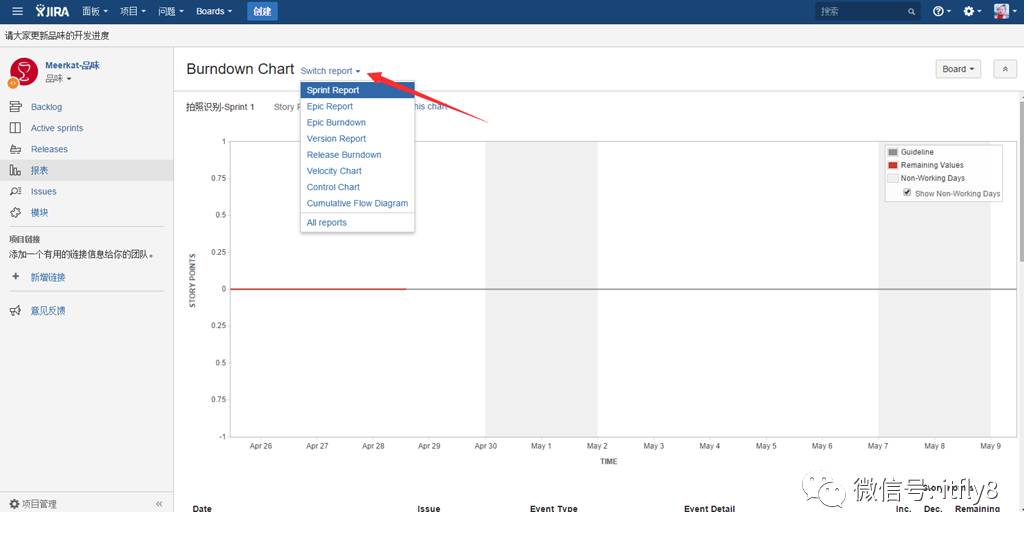
Task: Click the Guideline legend gray swatch
Action: (x=892, y=152)
